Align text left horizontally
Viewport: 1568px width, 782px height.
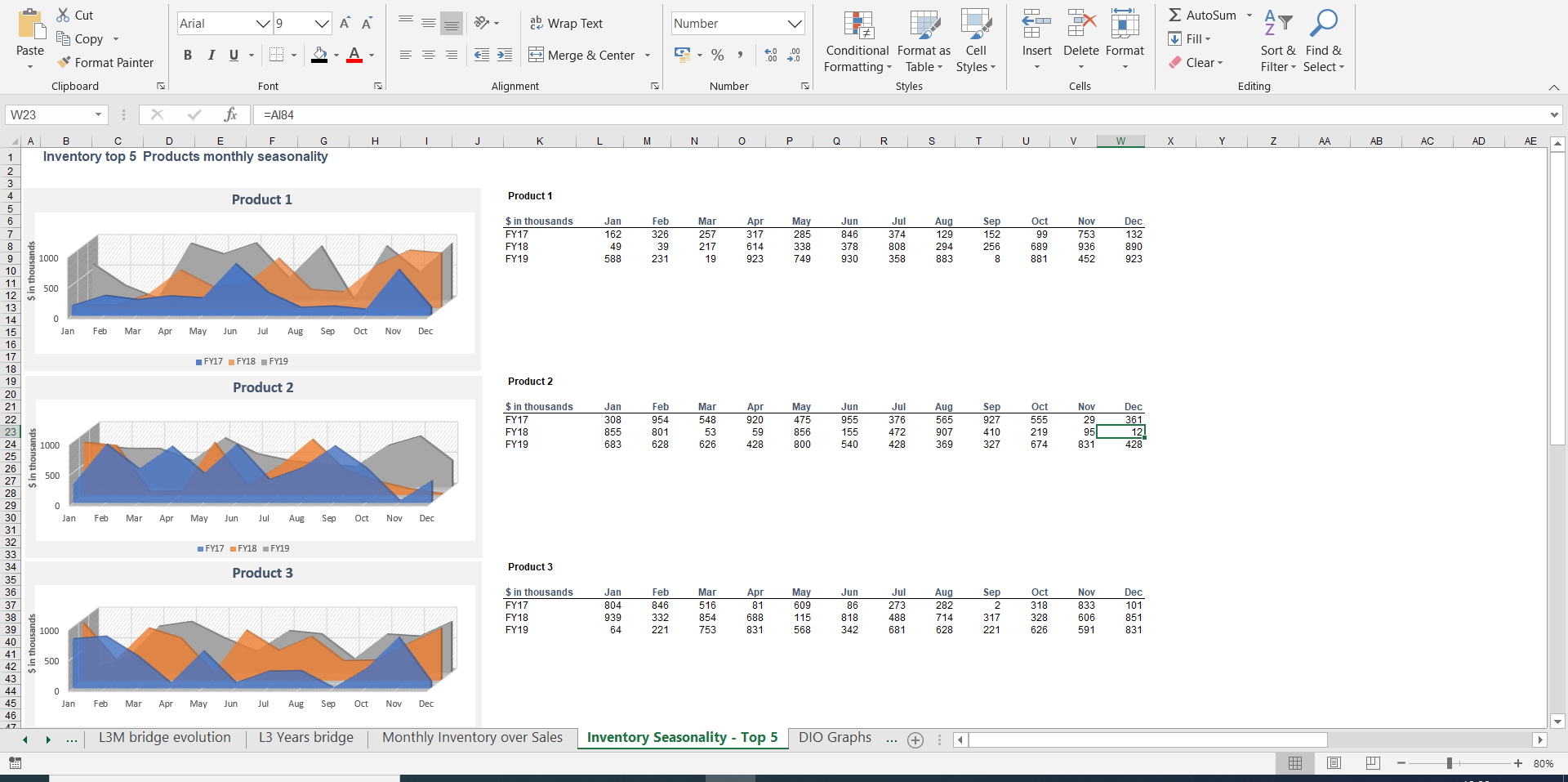click(x=405, y=55)
